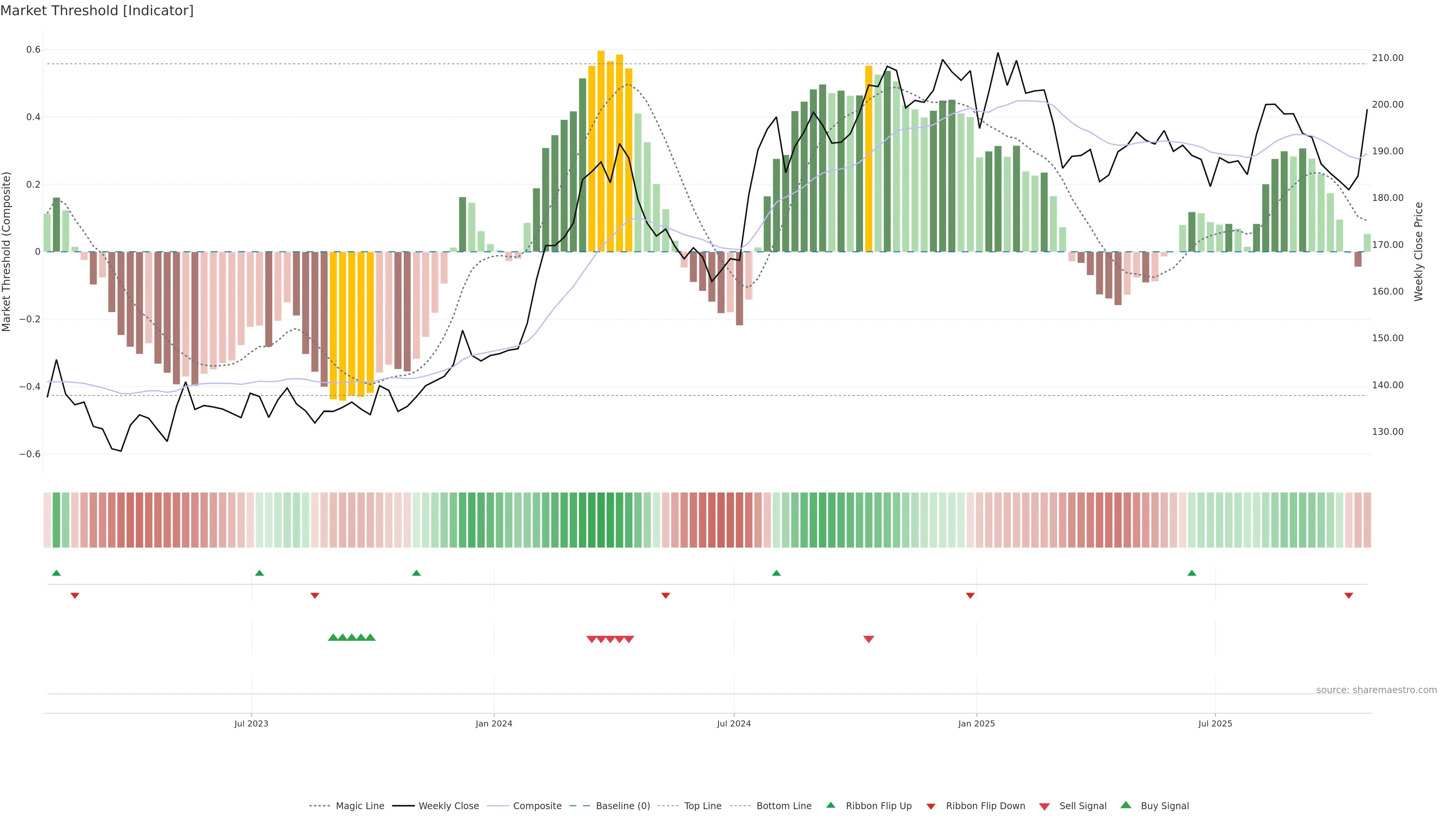Image resolution: width=1456 pixels, height=819 pixels.
Task: Click the Ribbon Flip Down marker just before Jan 2025
Action: click(970, 595)
